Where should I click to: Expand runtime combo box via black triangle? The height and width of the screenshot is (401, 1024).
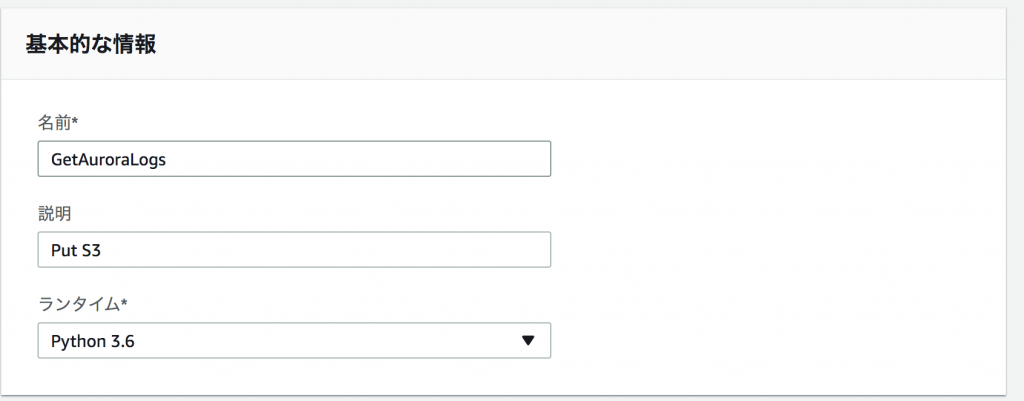click(x=528, y=340)
